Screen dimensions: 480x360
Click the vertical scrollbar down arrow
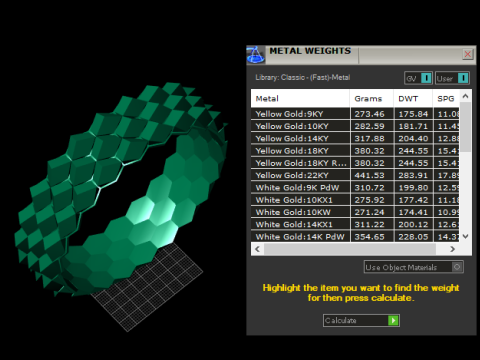point(466,236)
